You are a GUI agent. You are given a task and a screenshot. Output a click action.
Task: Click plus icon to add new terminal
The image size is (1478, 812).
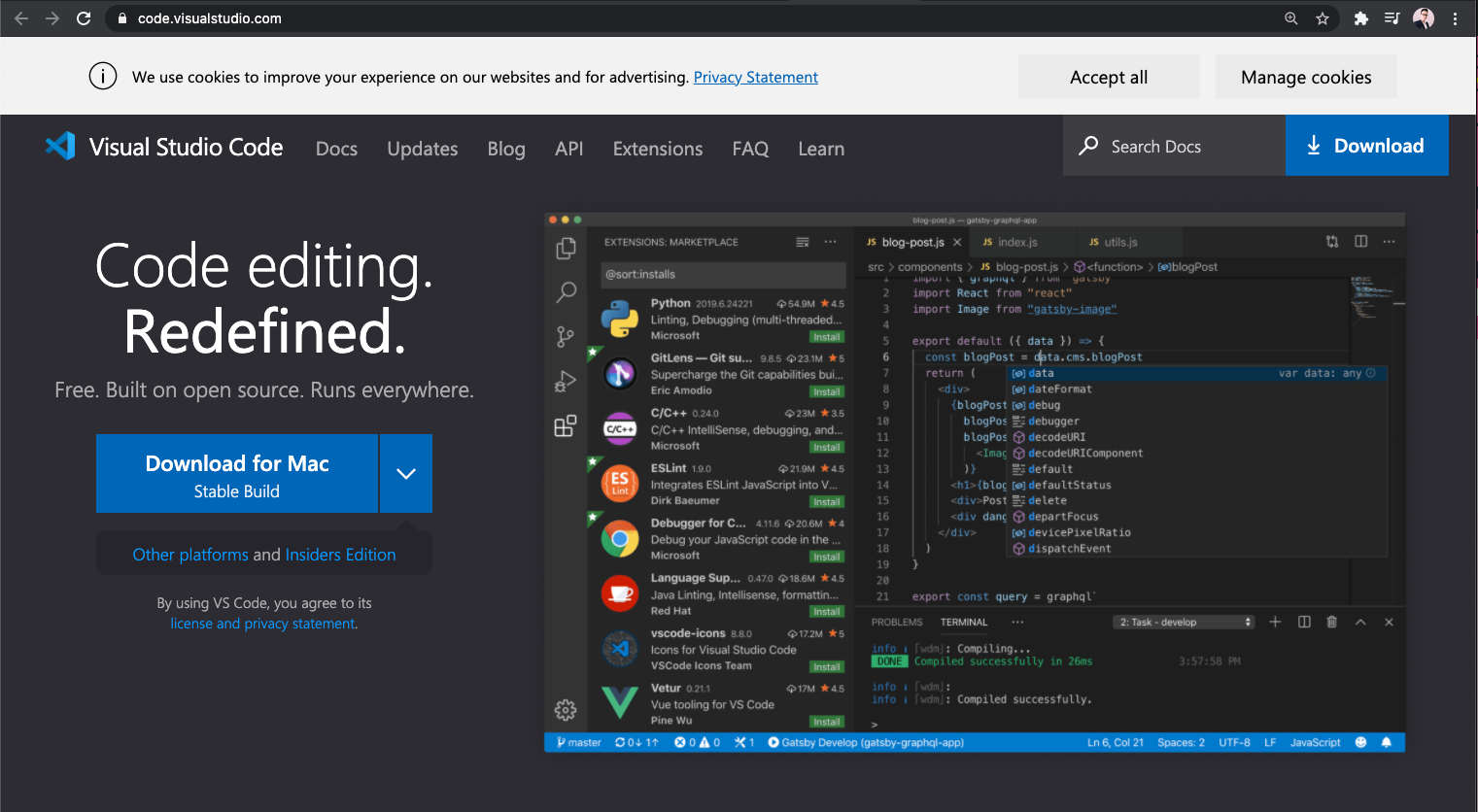click(1275, 622)
